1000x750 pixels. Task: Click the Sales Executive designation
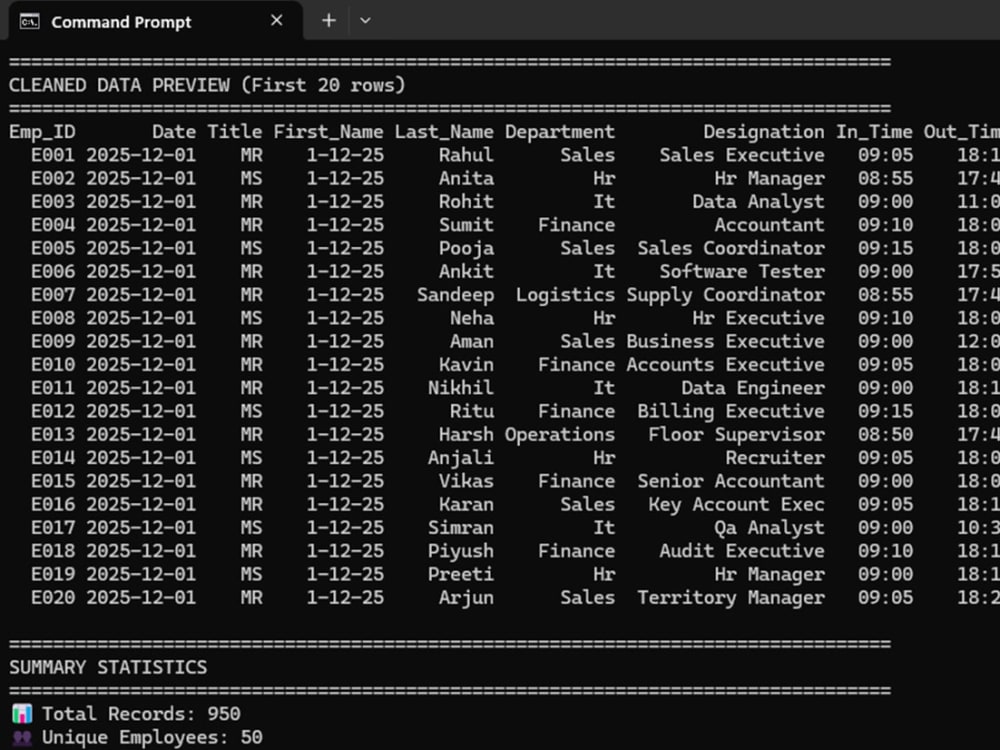742,155
